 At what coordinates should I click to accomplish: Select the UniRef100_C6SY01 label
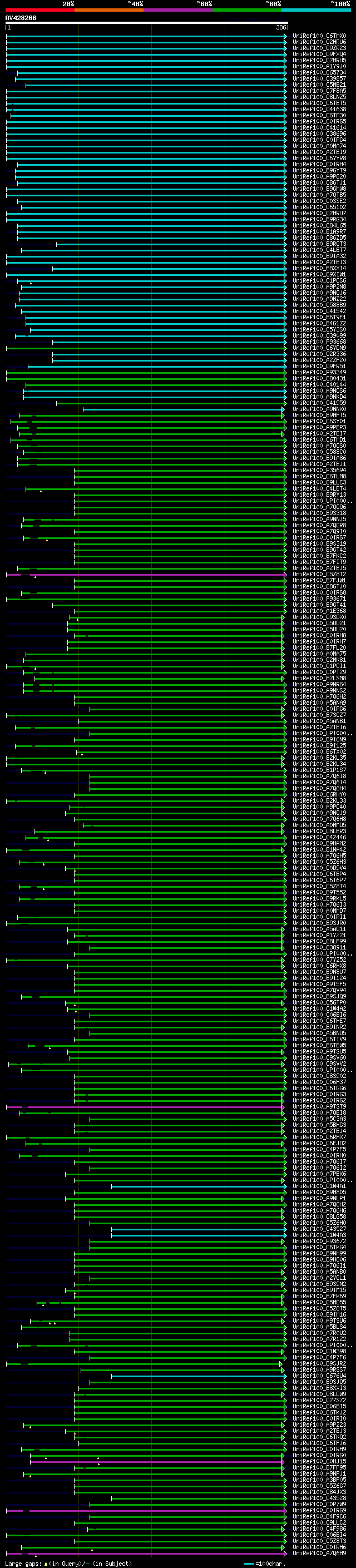click(x=319, y=422)
